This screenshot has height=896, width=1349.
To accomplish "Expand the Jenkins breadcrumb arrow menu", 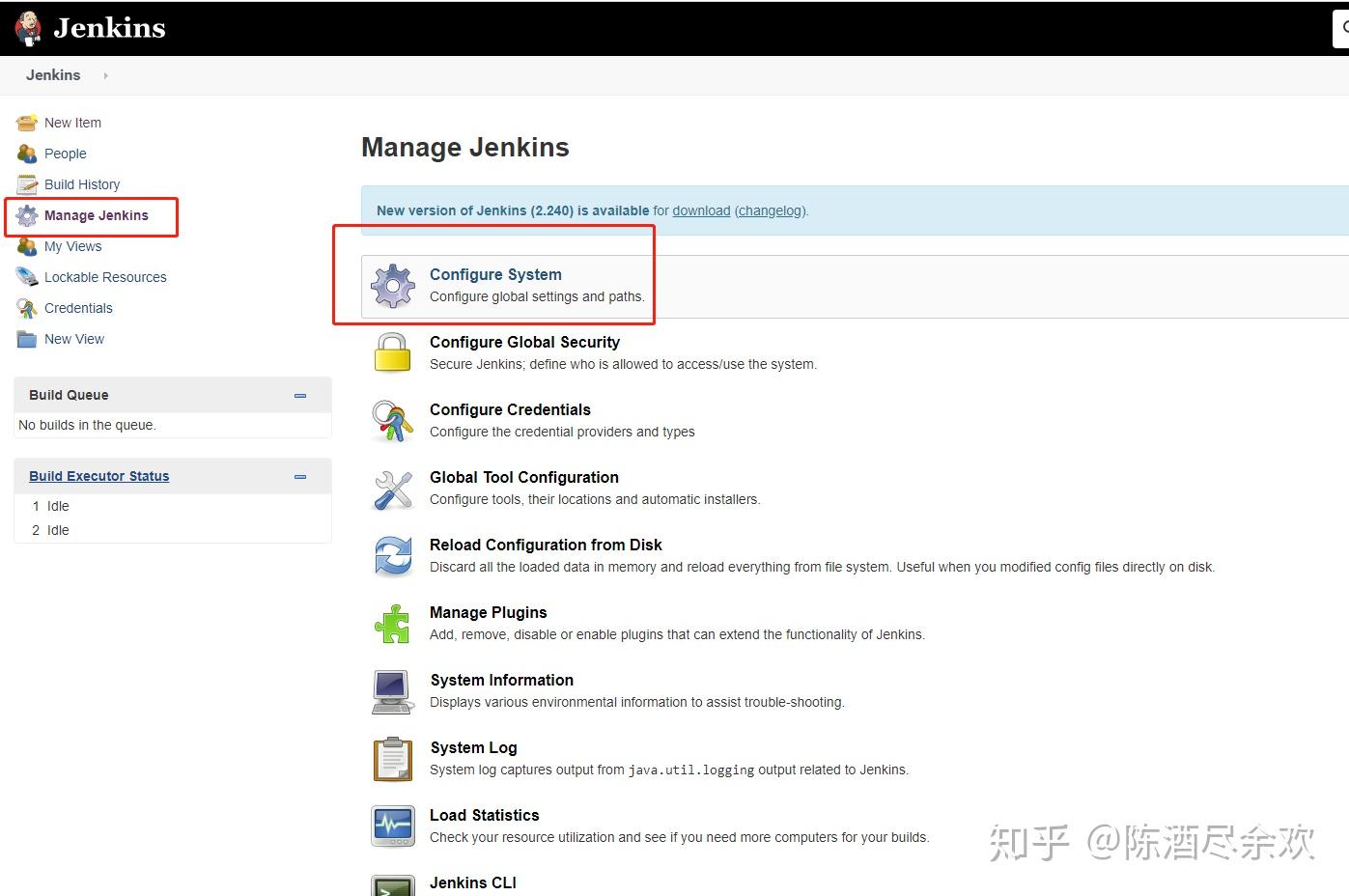I will [105, 75].
